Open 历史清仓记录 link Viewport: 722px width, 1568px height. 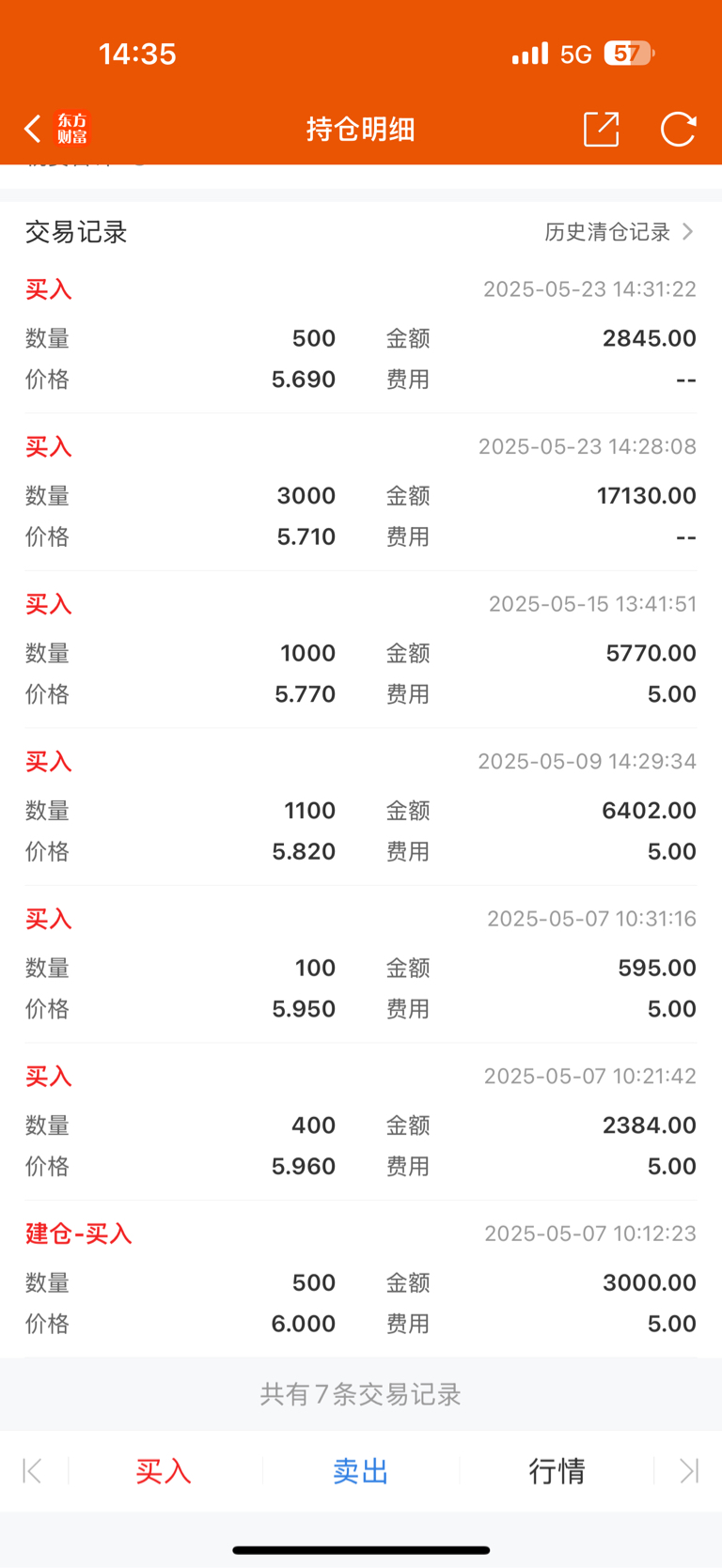(607, 232)
